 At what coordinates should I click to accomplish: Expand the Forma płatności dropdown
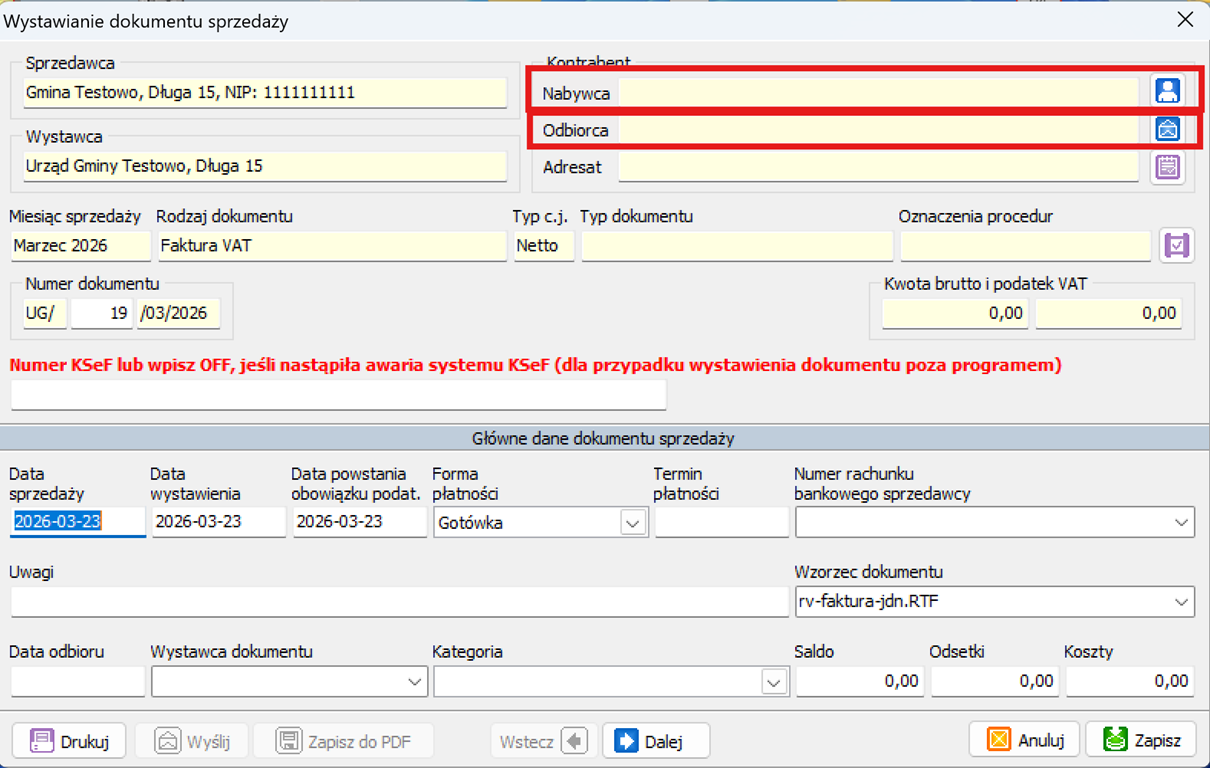[632, 523]
